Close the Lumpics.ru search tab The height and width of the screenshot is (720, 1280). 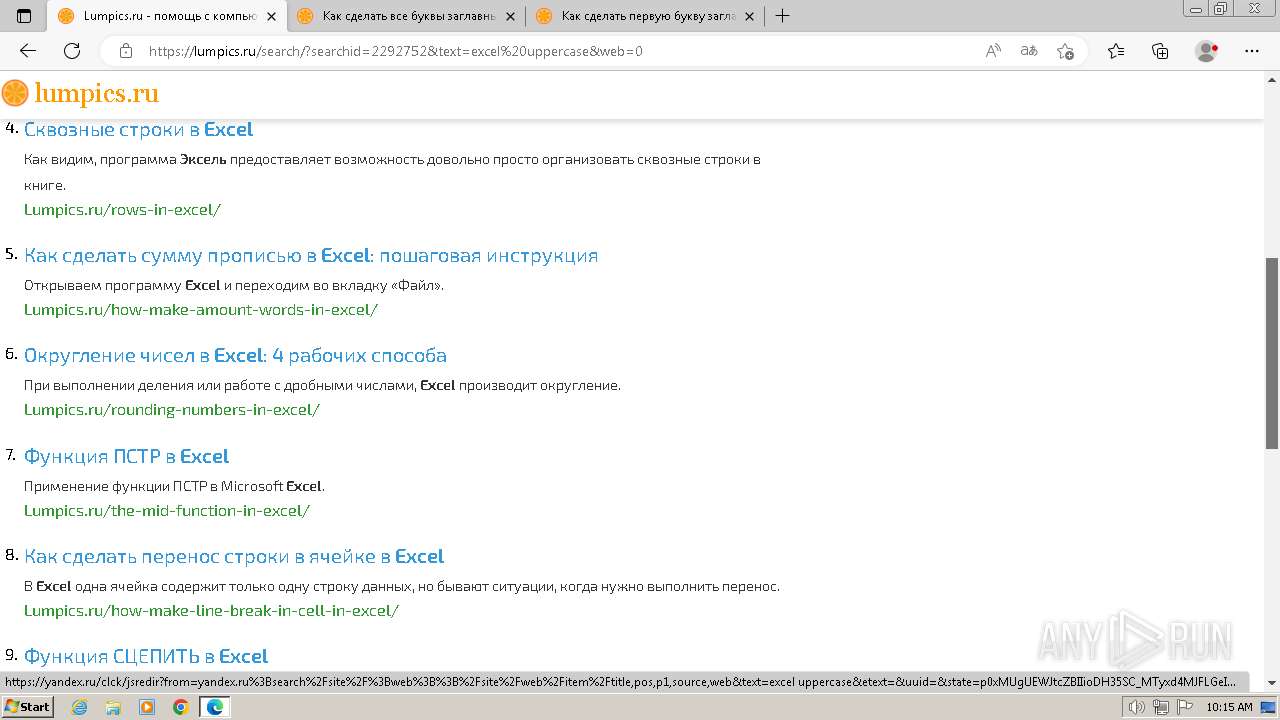[x=271, y=16]
